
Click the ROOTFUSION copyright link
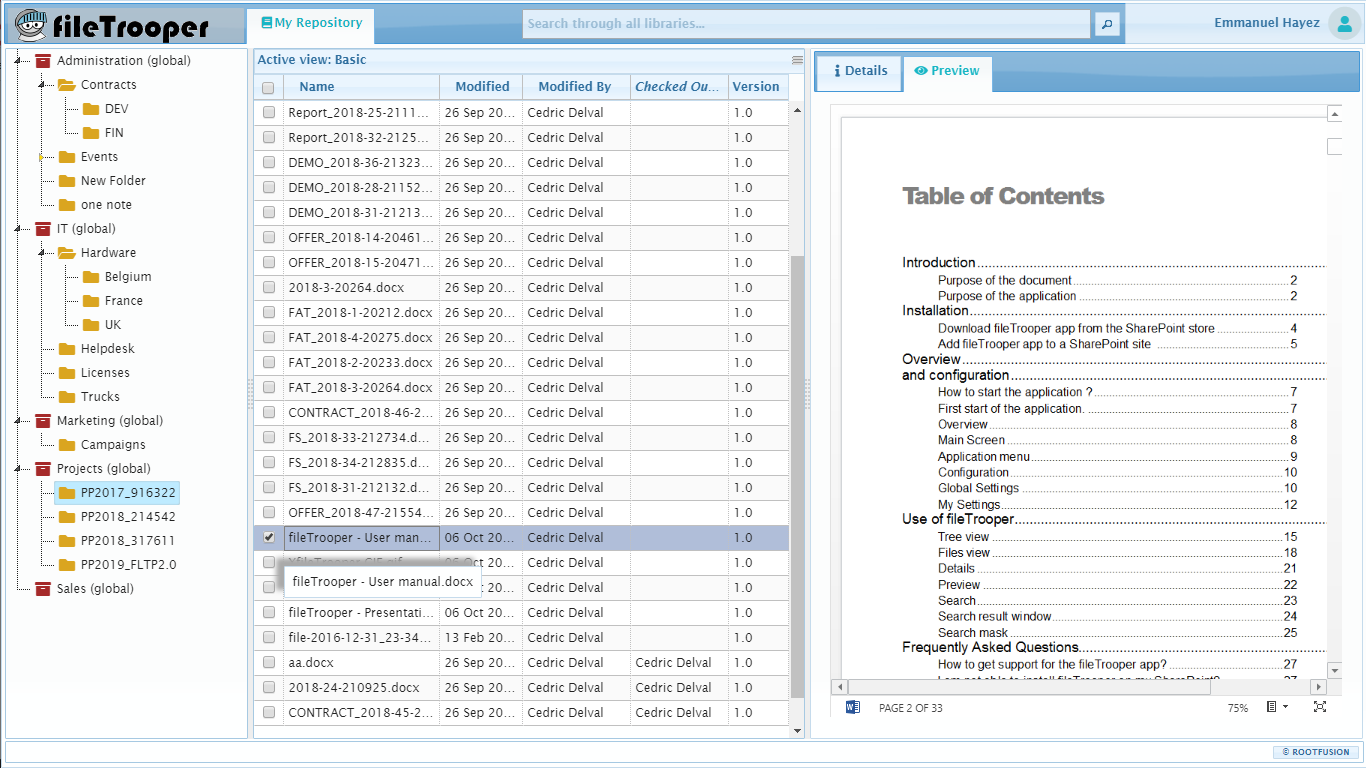(1316, 752)
